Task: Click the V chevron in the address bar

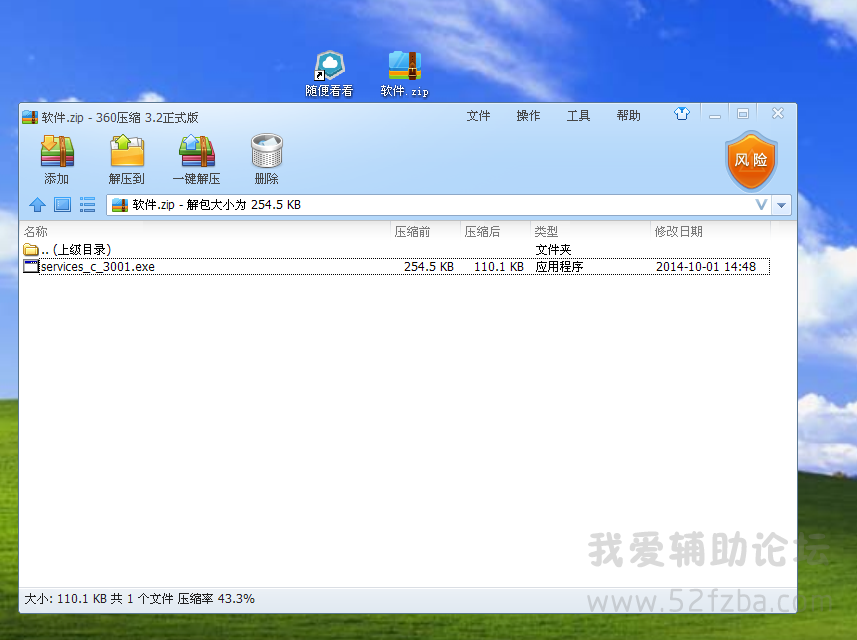Action: click(761, 205)
